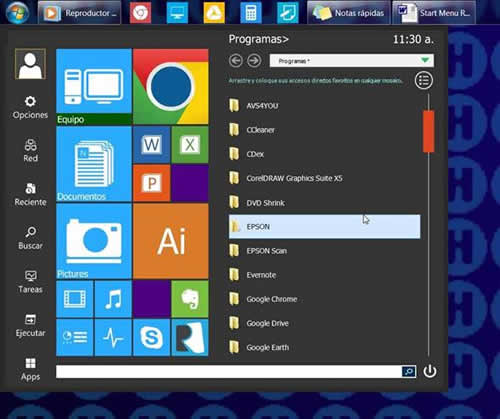500x419 pixels.
Task: Click inside the bottom search field
Action: [x=229, y=371]
